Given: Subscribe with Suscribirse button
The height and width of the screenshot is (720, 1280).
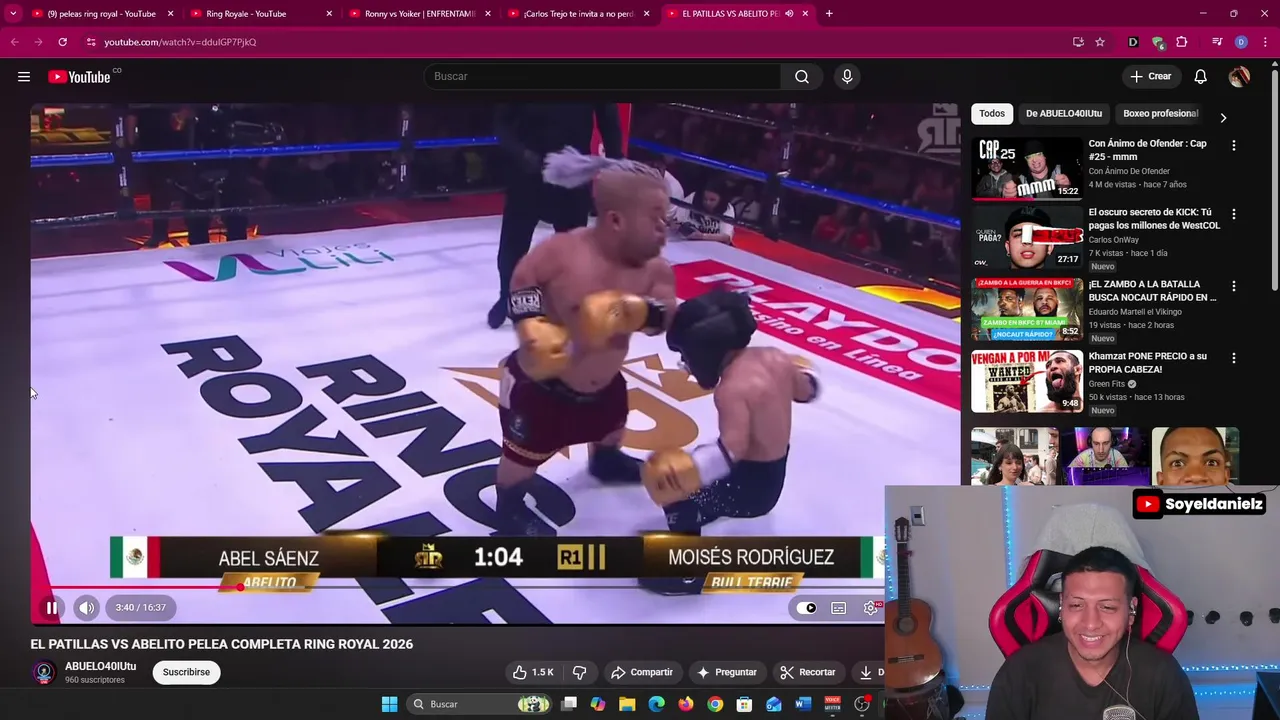Looking at the screenshot, I should coord(186,672).
